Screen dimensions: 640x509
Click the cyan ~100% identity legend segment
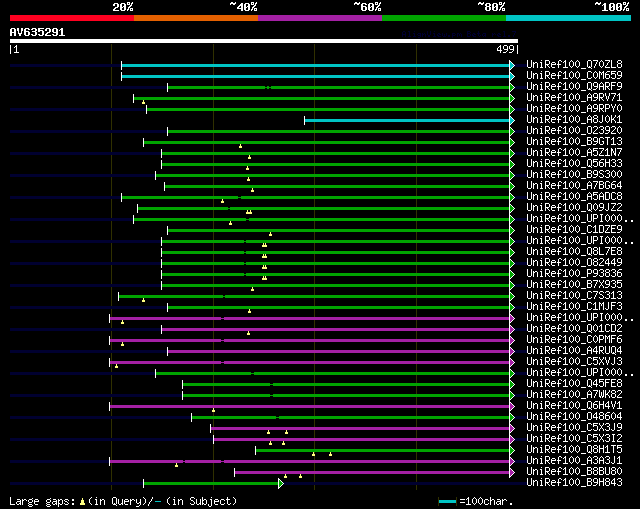pyautogui.click(x=569, y=18)
